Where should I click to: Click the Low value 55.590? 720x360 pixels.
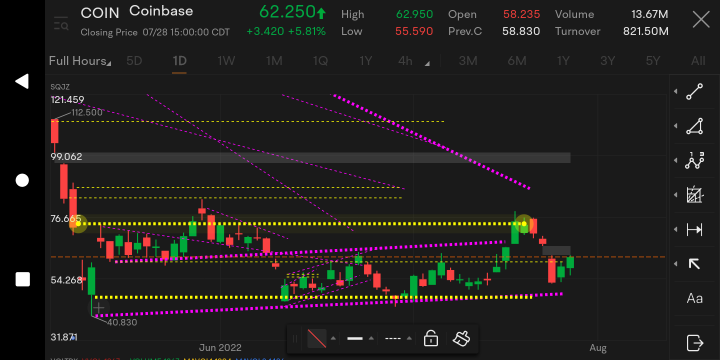[x=414, y=32]
